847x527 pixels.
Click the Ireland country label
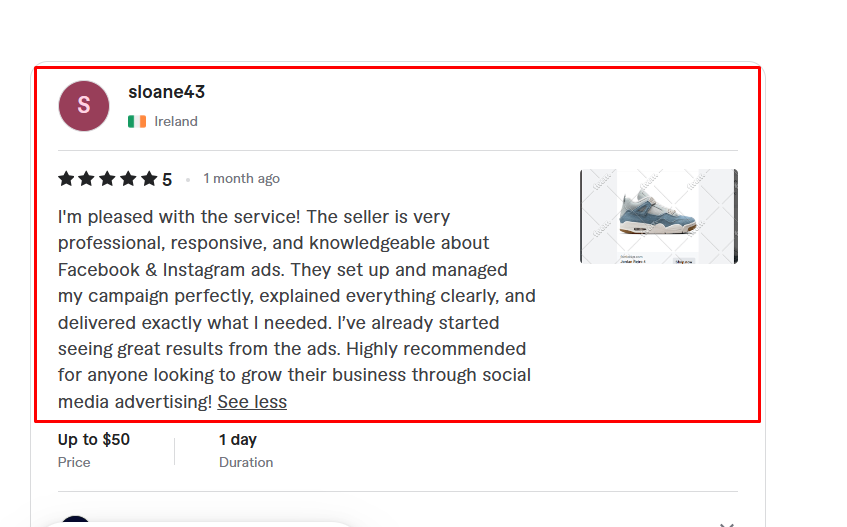coord(176,121)
